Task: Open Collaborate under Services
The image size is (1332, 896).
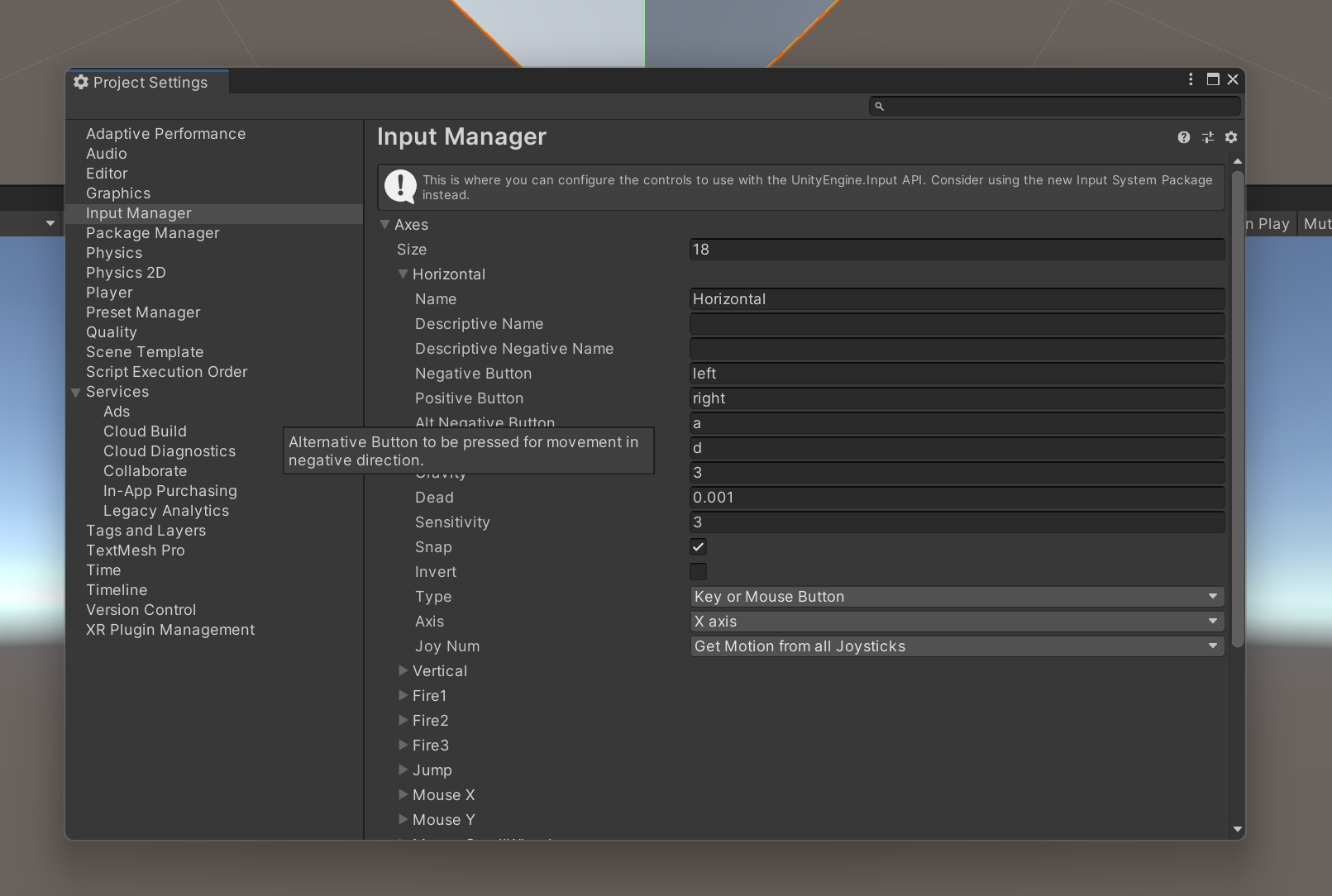Action: pyautogui.click(x=146, y=471)
